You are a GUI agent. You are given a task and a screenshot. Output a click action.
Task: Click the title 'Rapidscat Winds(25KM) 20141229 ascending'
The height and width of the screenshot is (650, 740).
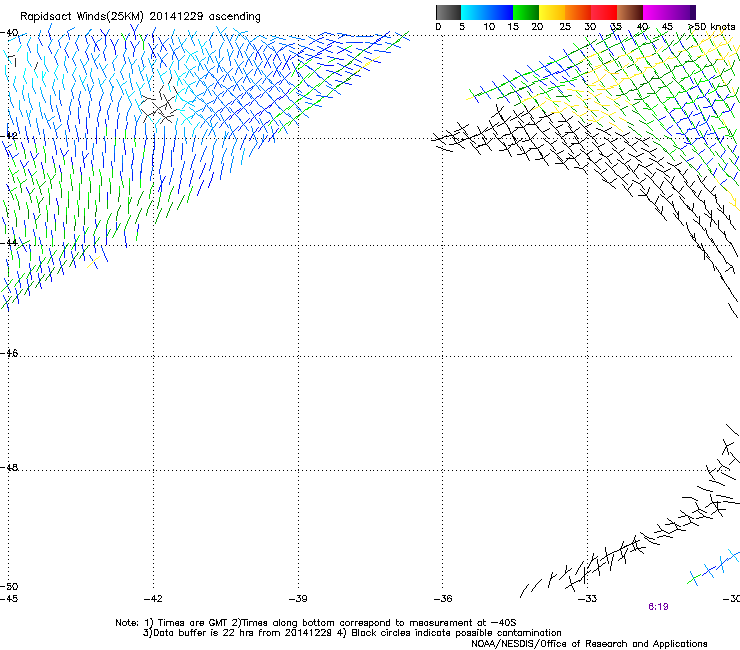tap(140, 17)
